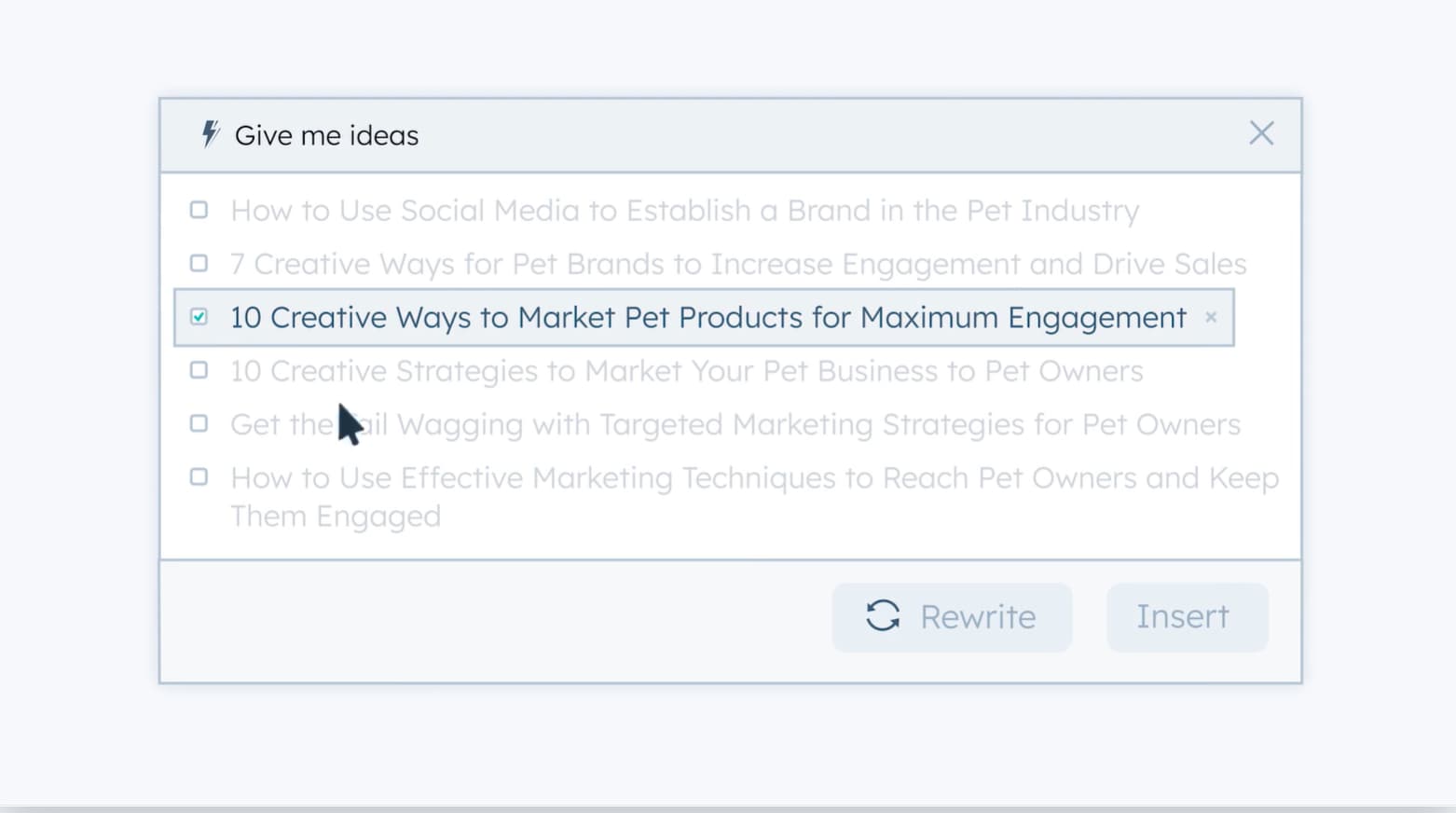Click the Insert button

1186,617
